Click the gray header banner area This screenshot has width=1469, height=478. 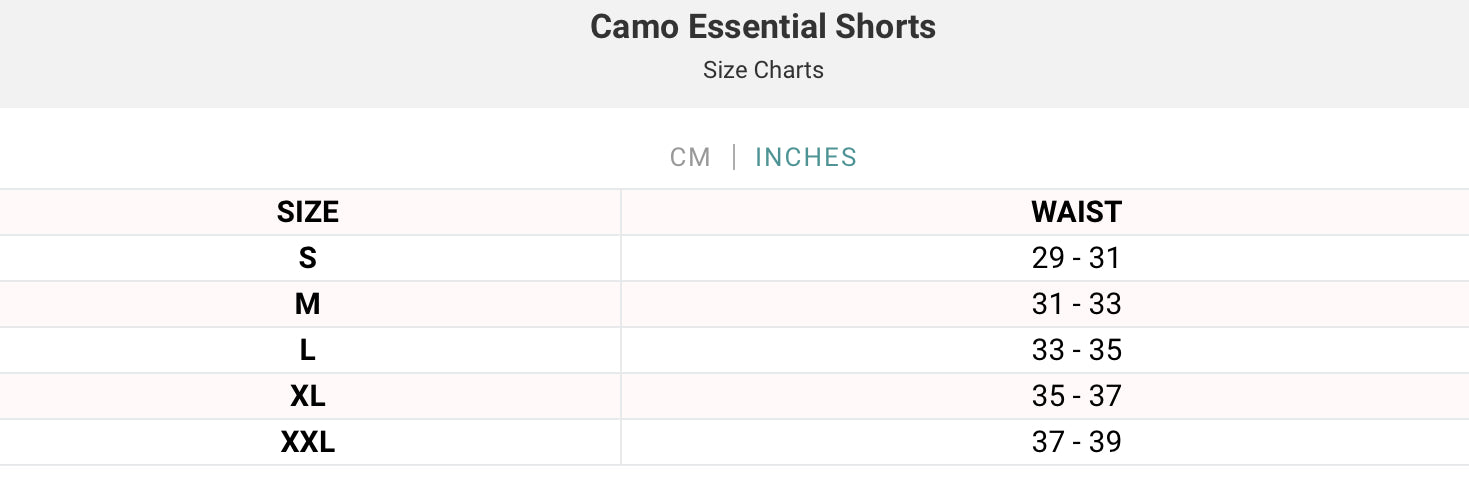734,54
